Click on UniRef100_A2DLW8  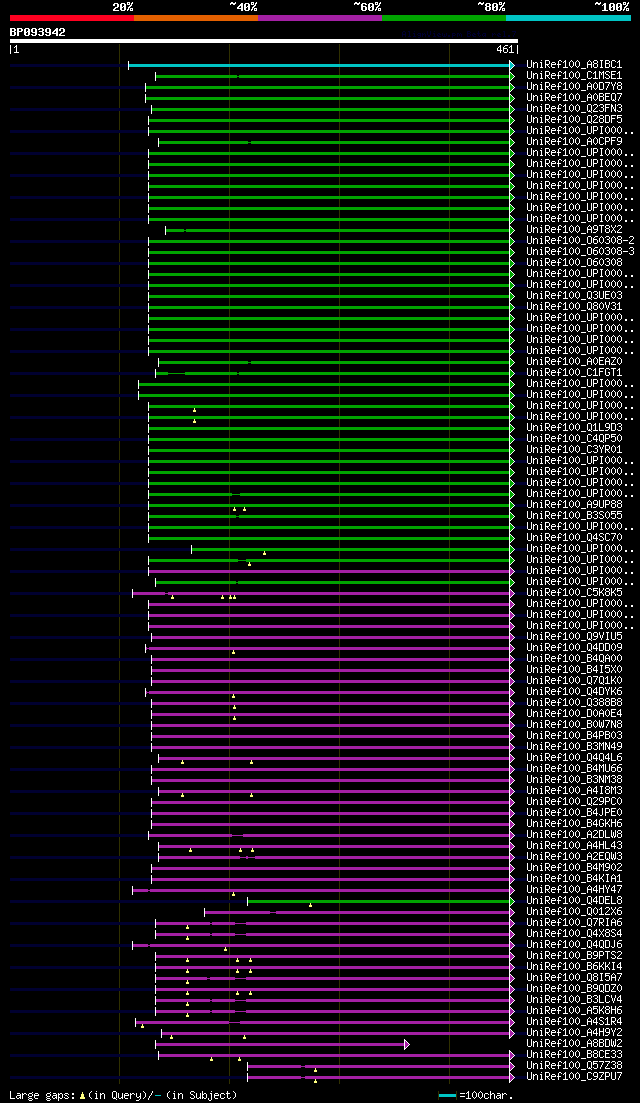574,835
